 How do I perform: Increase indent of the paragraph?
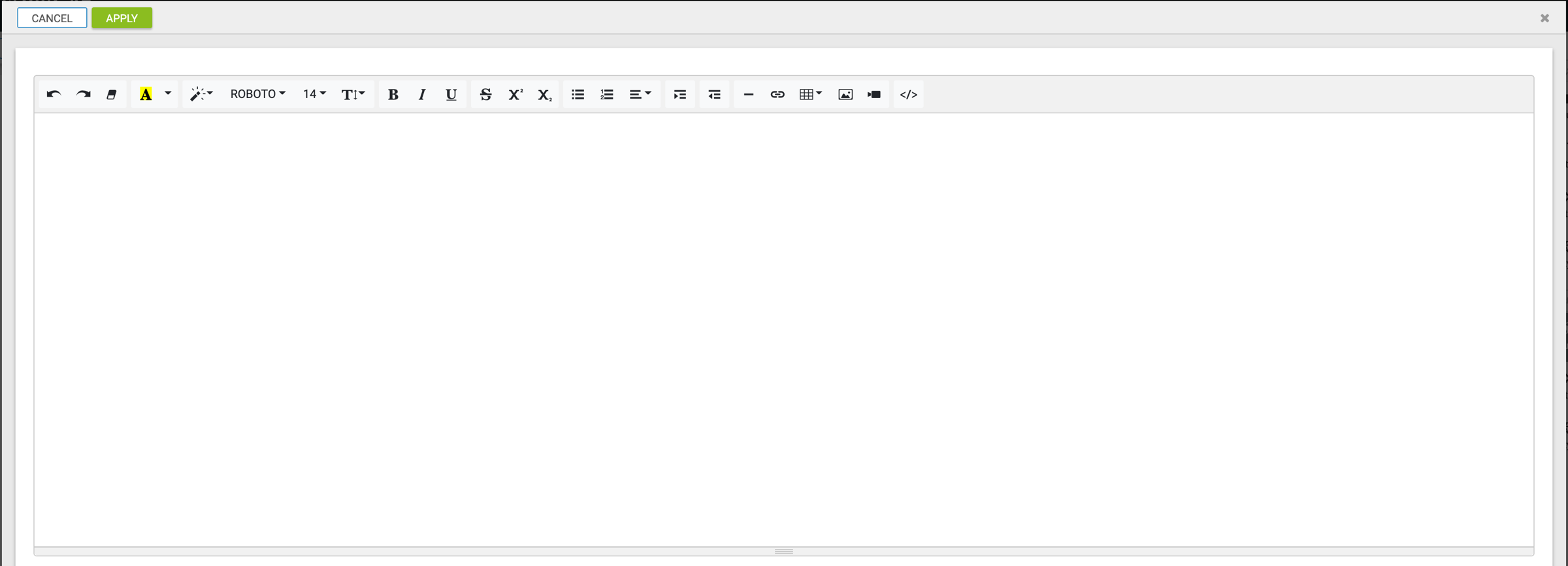679,94
